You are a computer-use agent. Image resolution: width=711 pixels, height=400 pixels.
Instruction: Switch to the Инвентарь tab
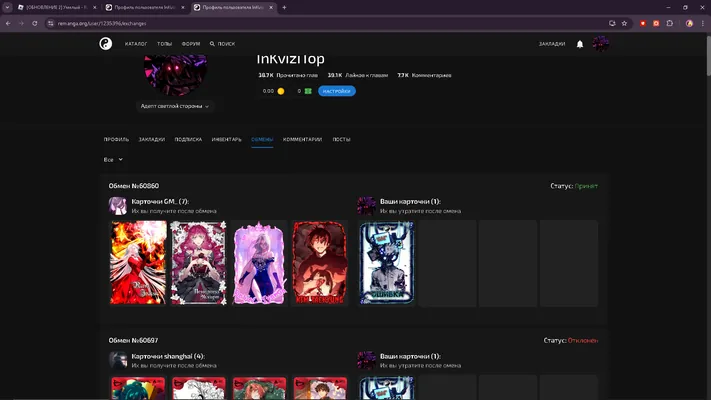(226, 140)
